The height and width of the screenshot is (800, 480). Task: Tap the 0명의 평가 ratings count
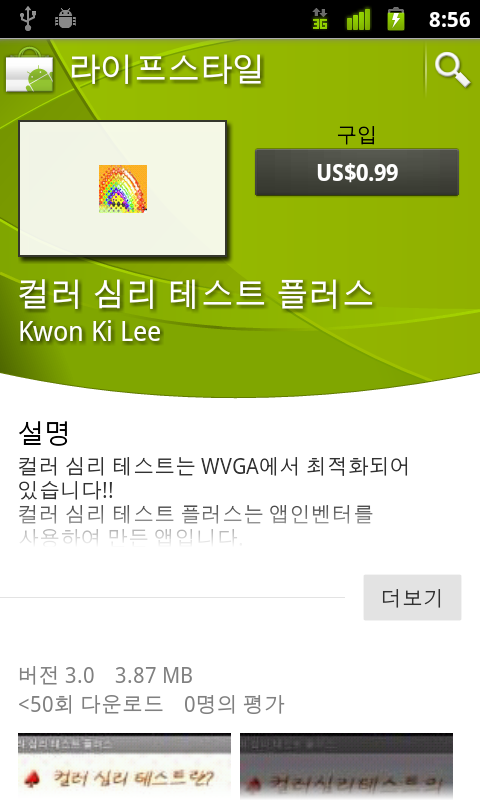click(234, 704)
